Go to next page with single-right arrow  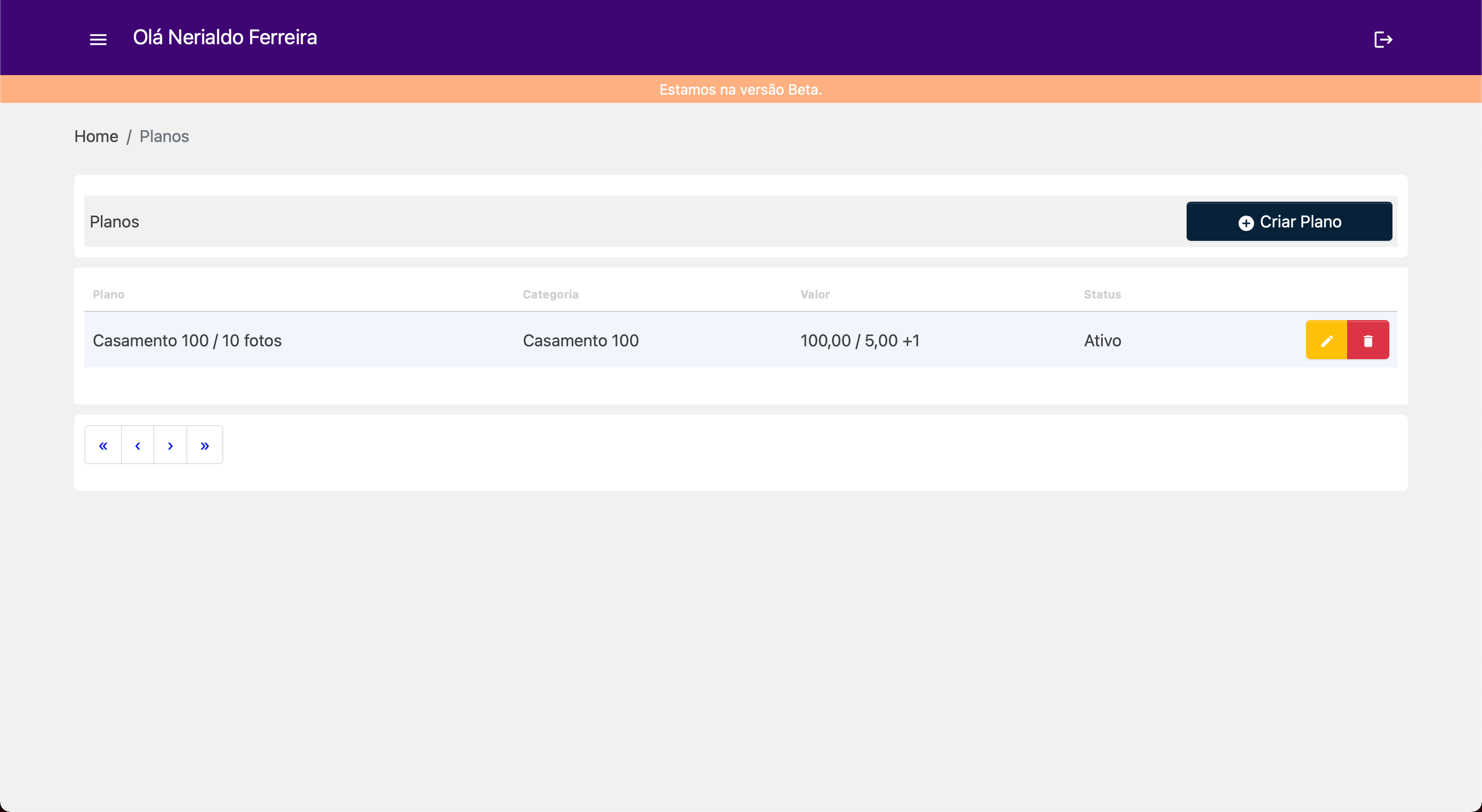click(170, 446)
